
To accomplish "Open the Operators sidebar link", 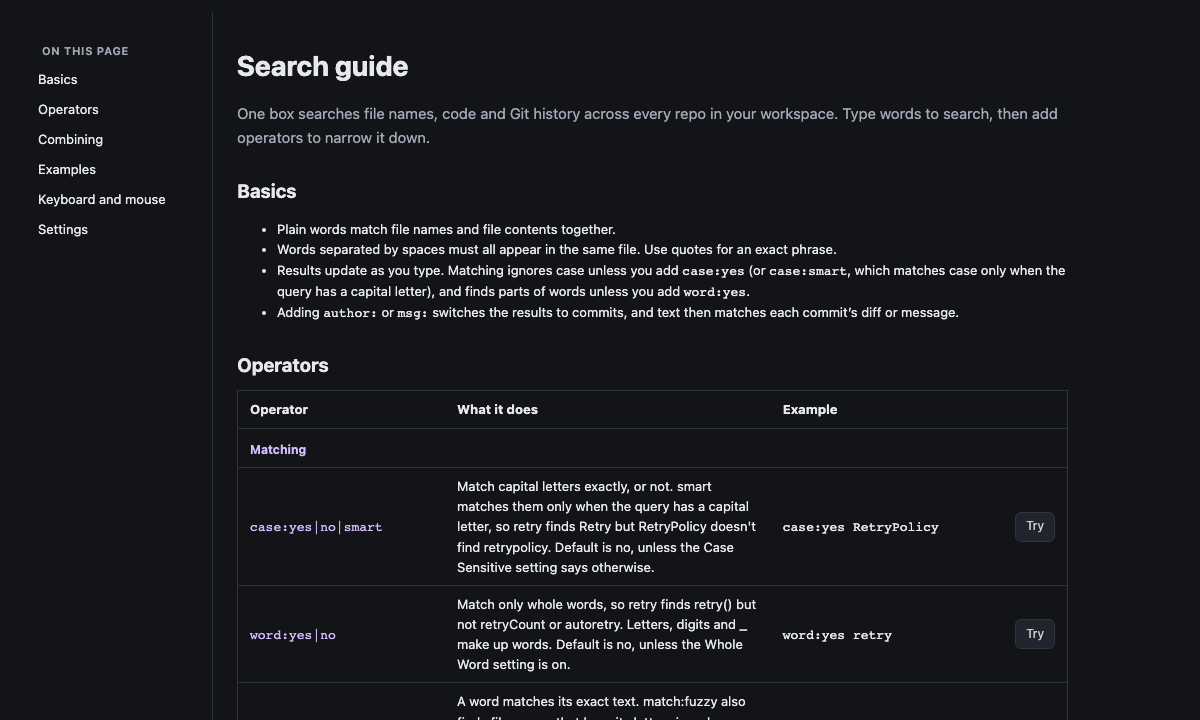I will [x=68, y=109].
